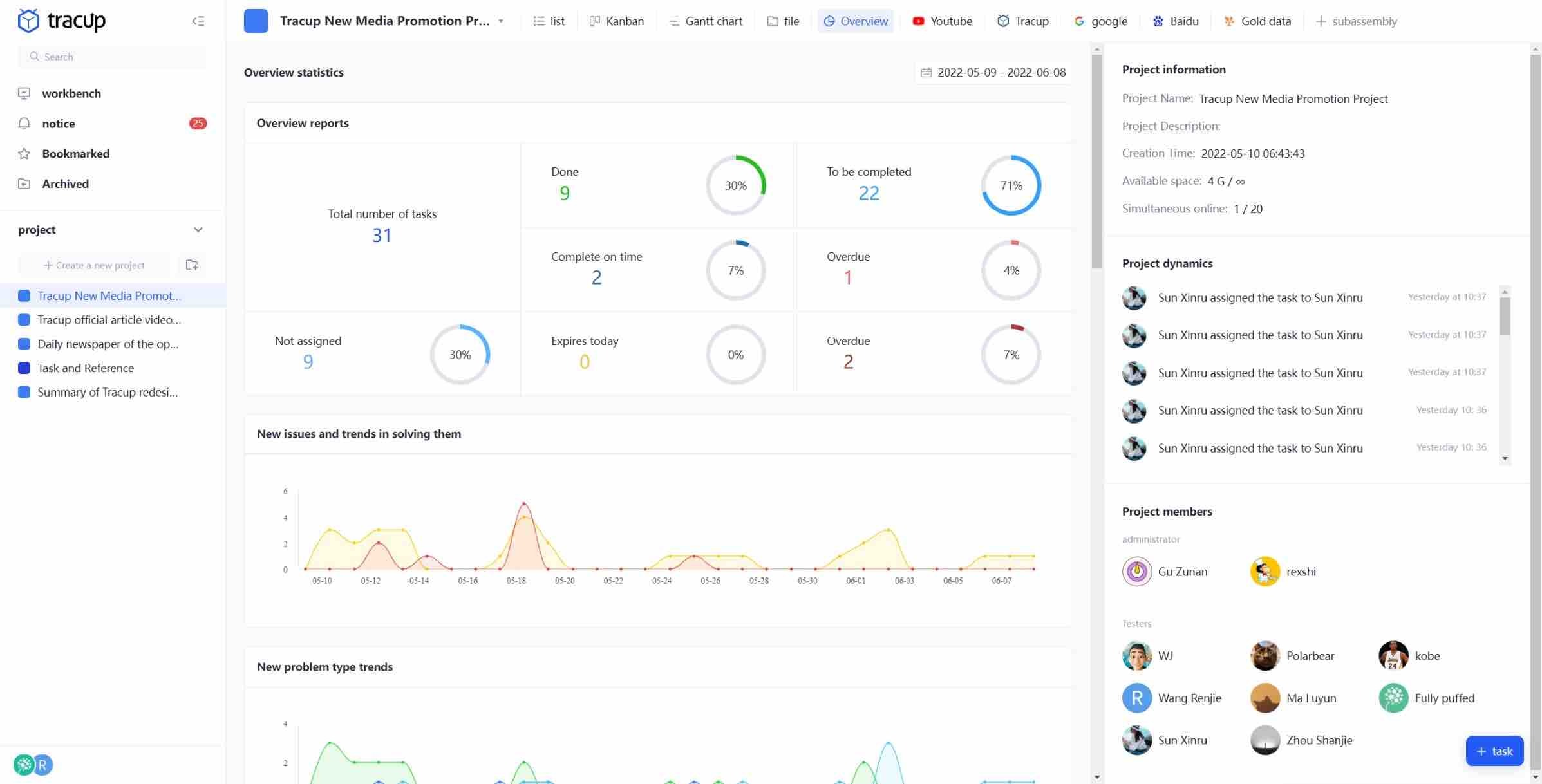Click the new project folder icon
This screenshot has height=784, width=1542.
(192, 265)
